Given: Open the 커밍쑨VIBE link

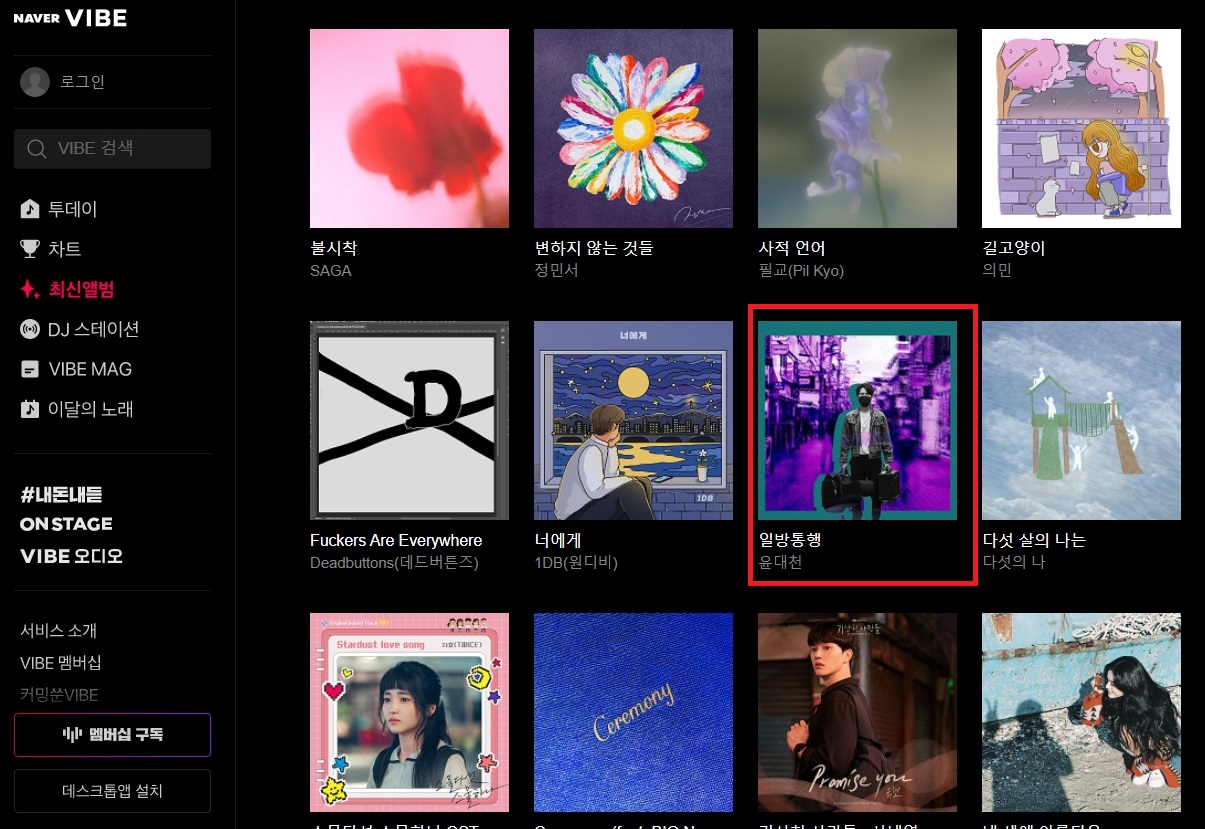Looking at the screenshot, I should [59, 695].
